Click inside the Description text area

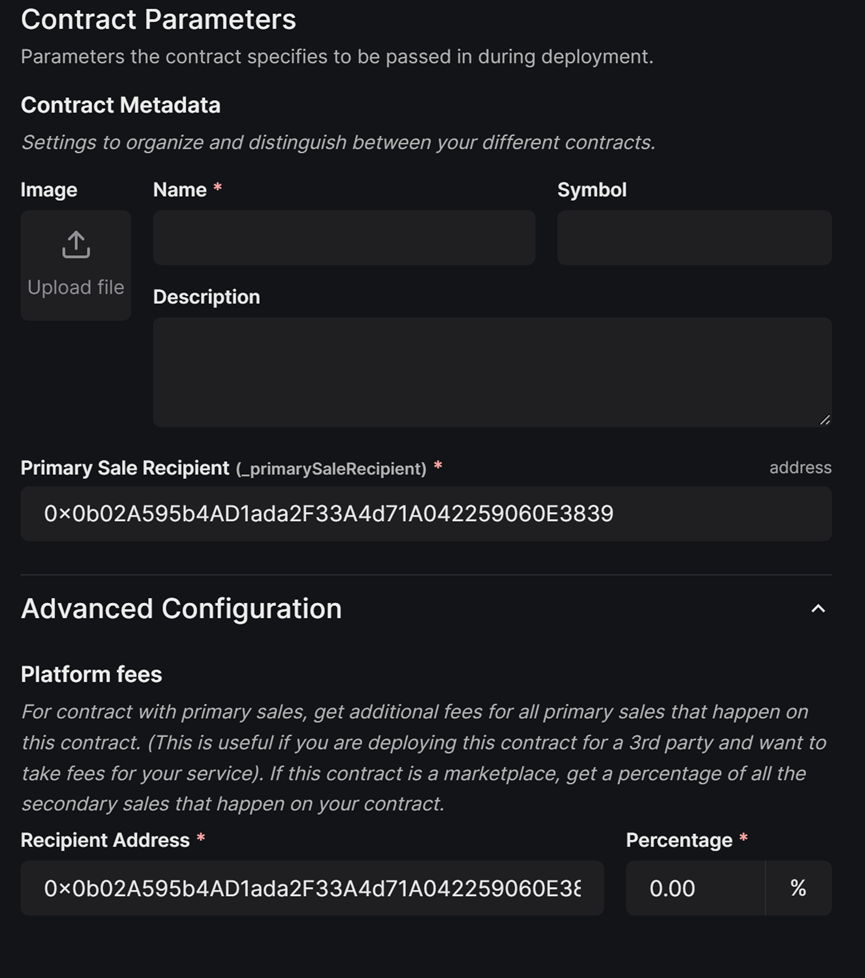(x=492, y=372)
